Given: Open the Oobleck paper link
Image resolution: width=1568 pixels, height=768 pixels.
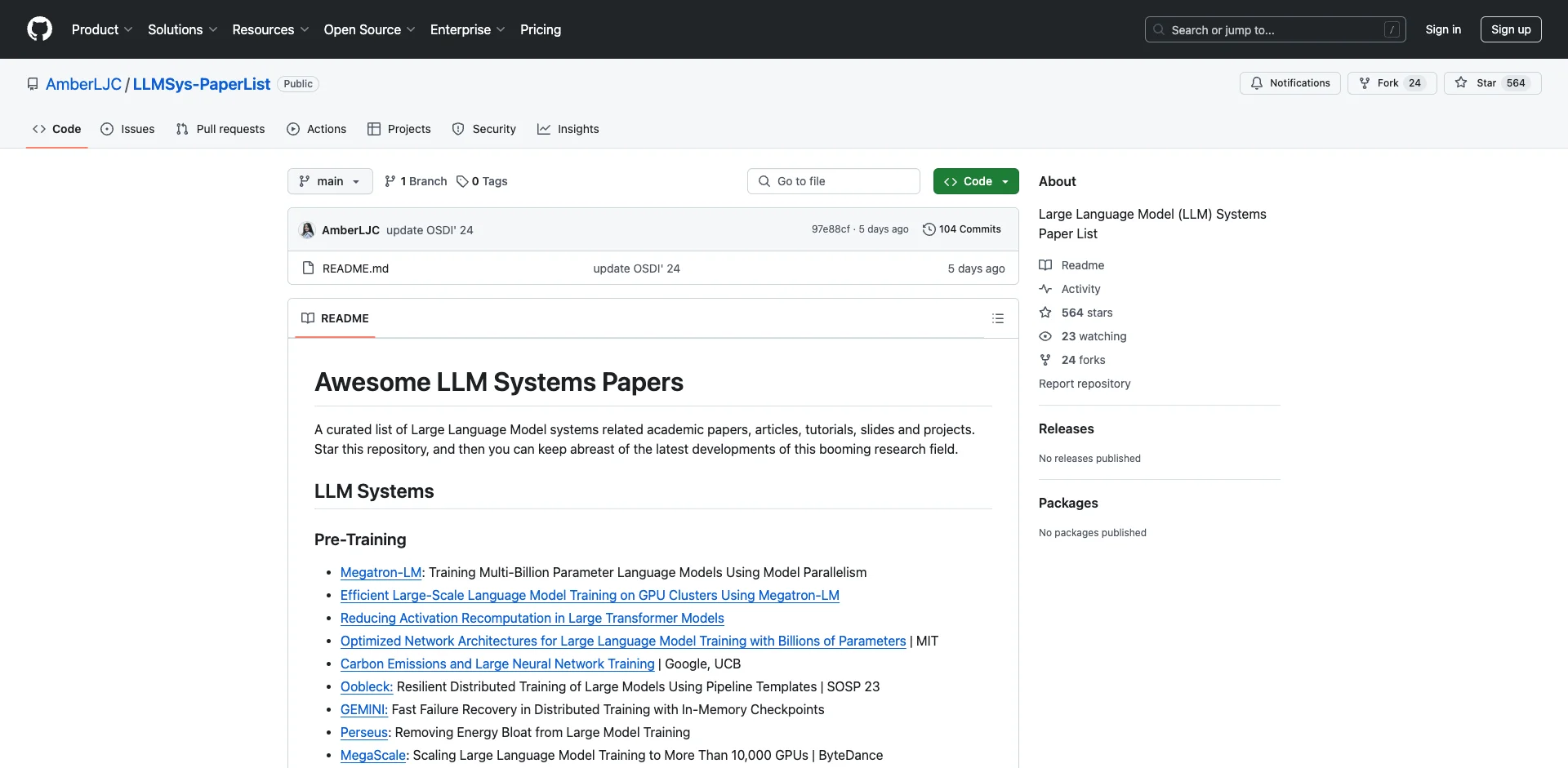Looking at the screenshot, I should [367, 687].
